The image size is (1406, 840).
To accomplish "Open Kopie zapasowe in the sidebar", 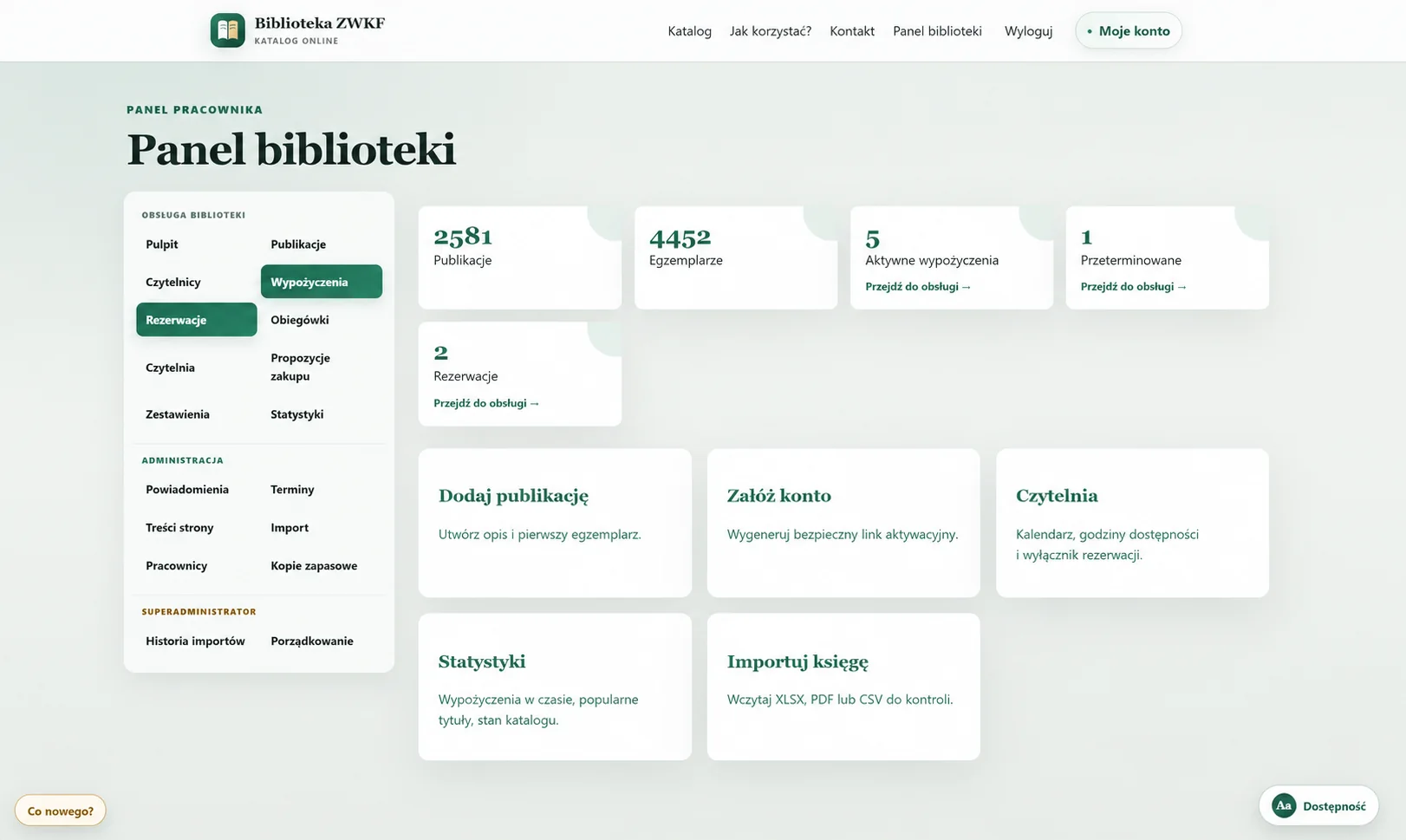I will point(322,566).
